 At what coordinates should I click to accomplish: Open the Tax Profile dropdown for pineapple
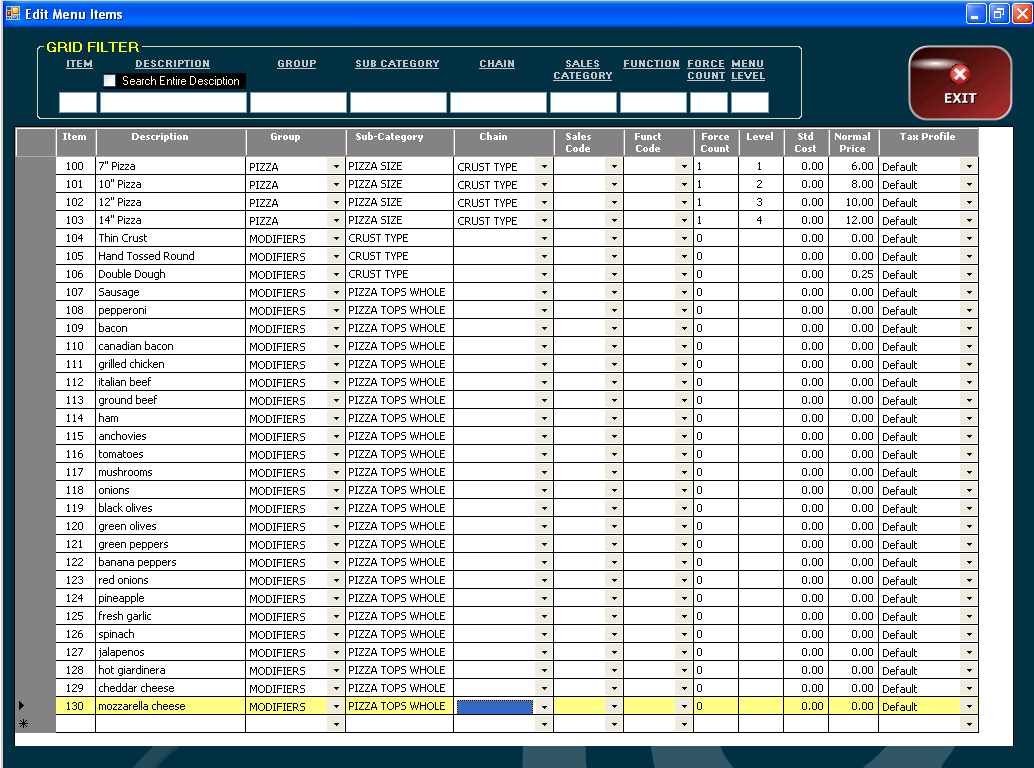[x=969, y=599]
